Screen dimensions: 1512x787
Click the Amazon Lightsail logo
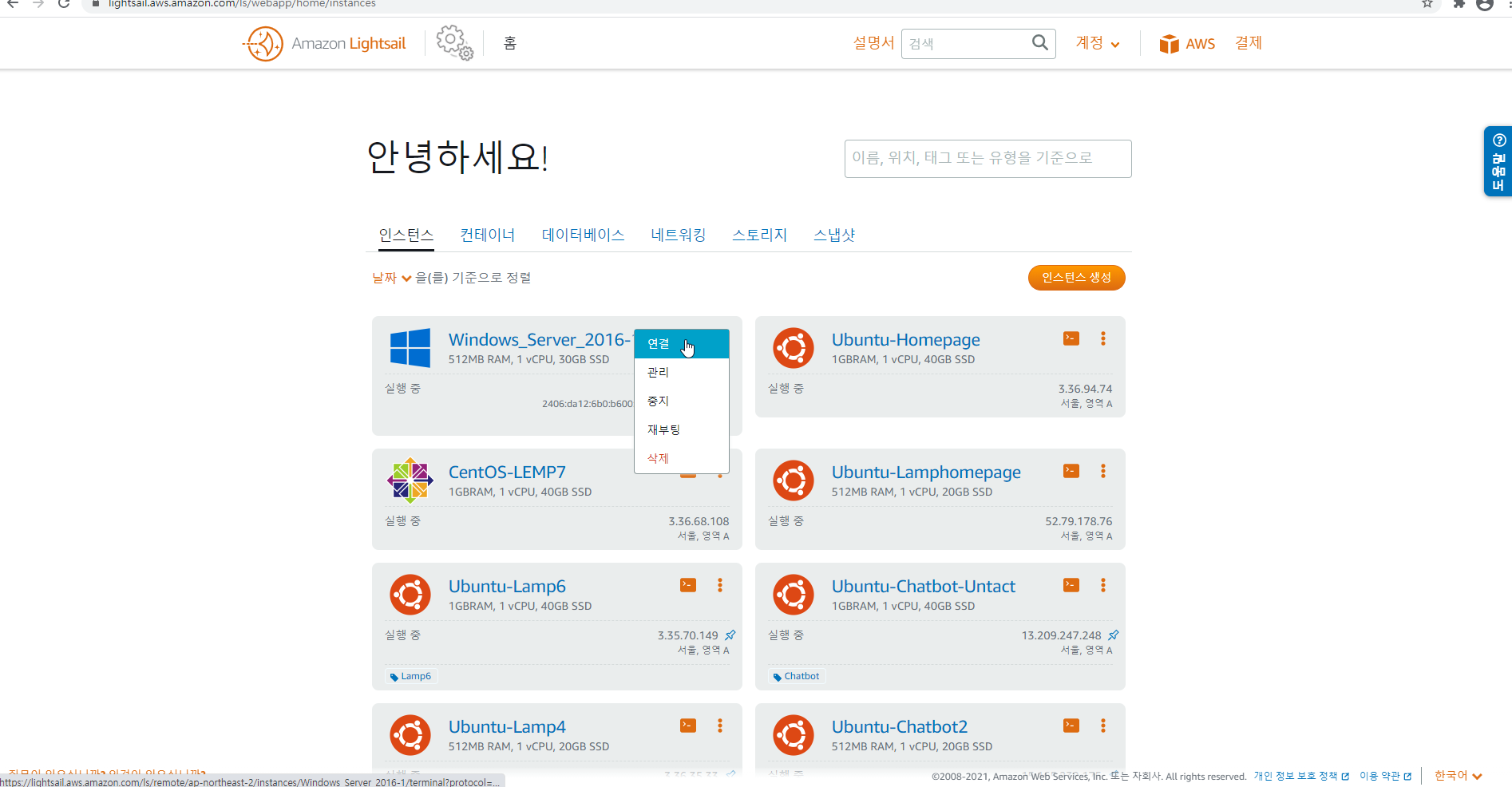(x=324, y=43)
